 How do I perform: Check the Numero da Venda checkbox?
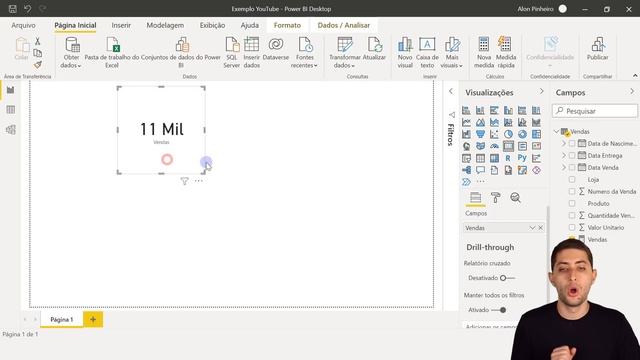572,191
